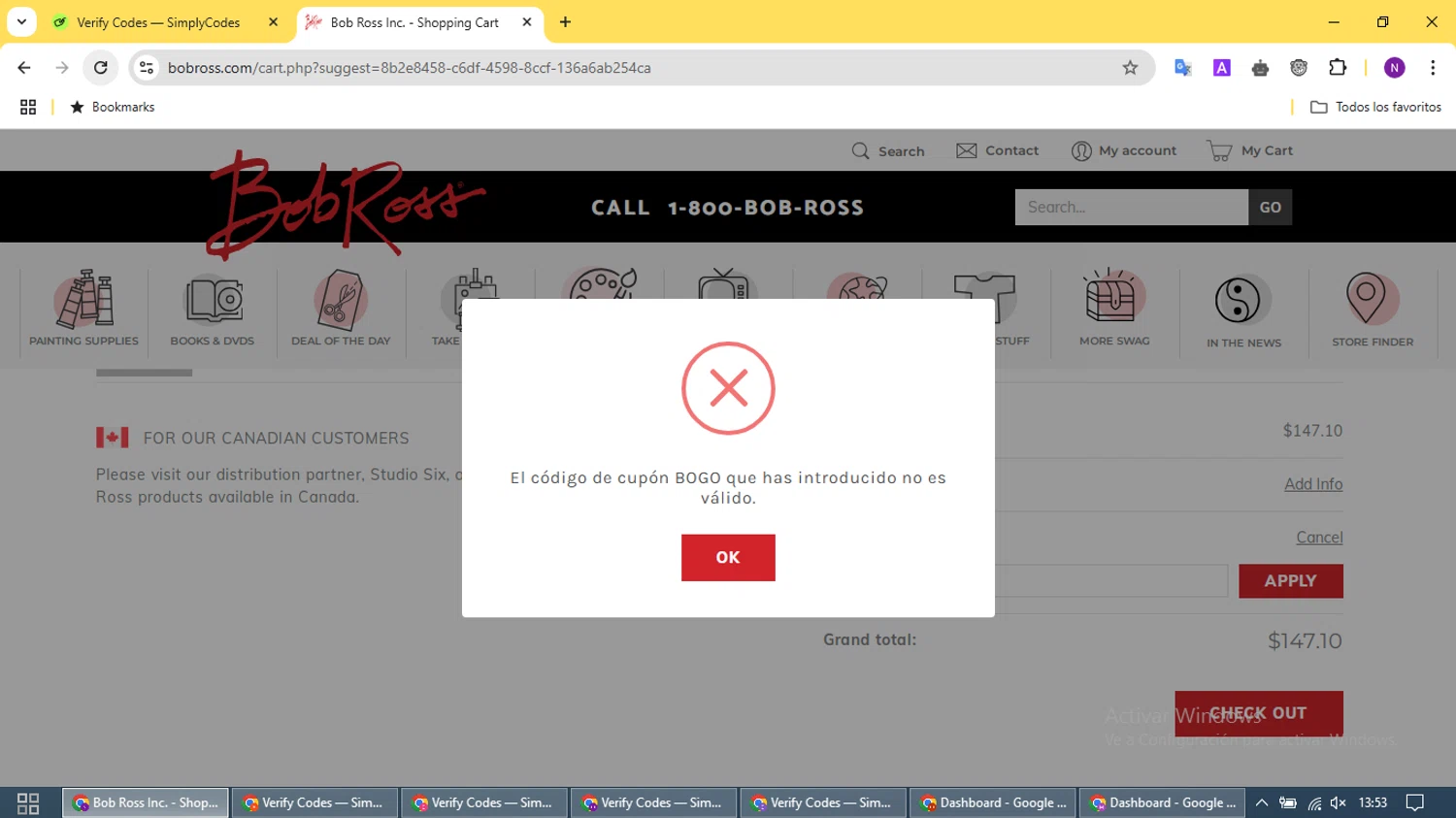Open the apps grid in bookmarks bar
The height and width of the screenshot is (818, 1456).
pos(28,107)
